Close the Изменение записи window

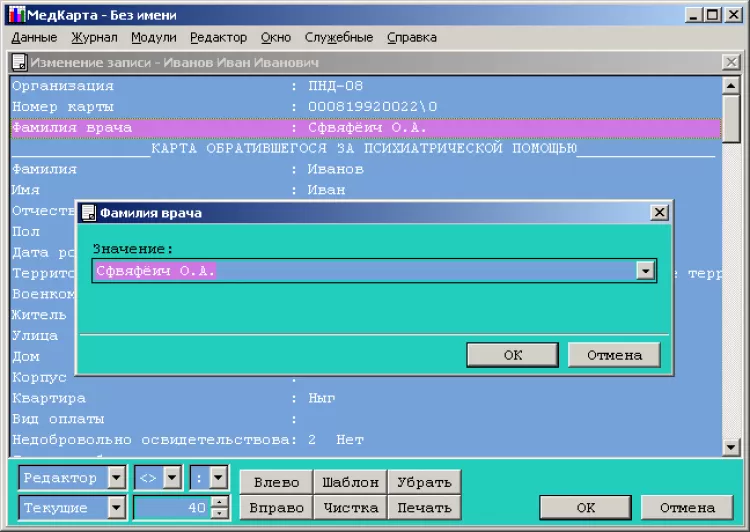pyautogui.click(x=731, y=62)
